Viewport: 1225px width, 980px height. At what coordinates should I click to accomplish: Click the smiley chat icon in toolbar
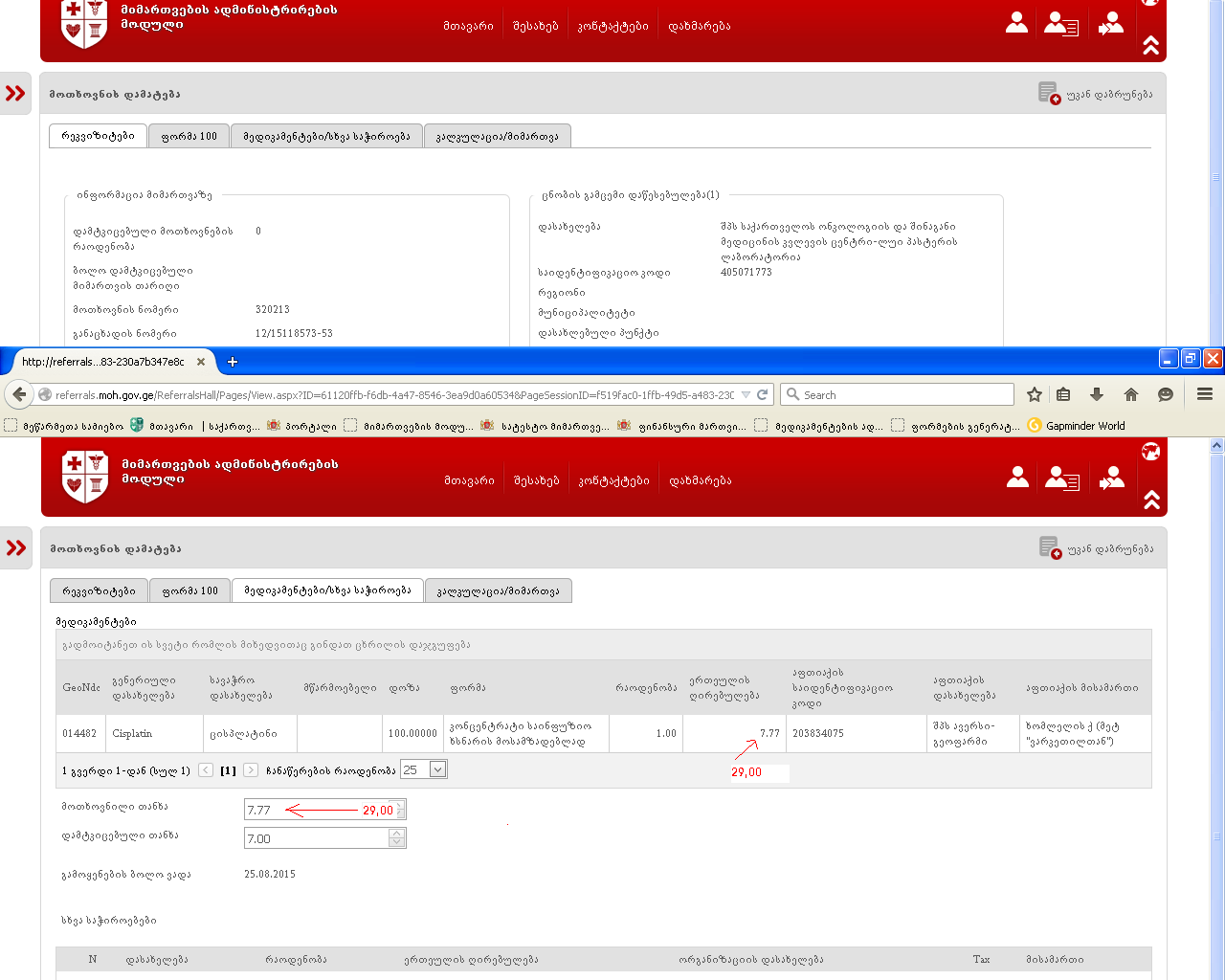coord(1165,394)
